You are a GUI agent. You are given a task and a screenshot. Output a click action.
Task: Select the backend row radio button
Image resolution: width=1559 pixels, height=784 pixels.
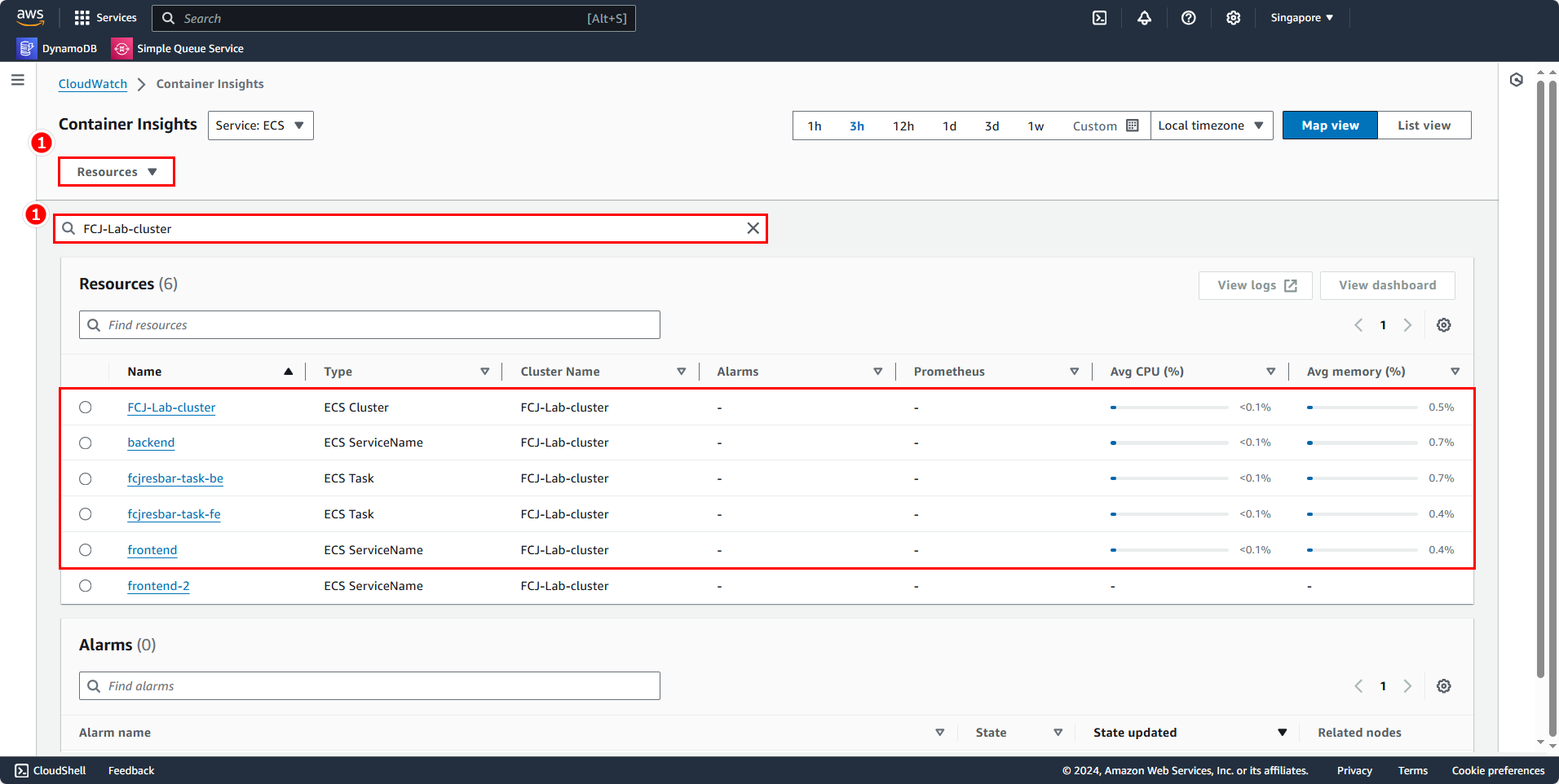click(x=86, y=443)
